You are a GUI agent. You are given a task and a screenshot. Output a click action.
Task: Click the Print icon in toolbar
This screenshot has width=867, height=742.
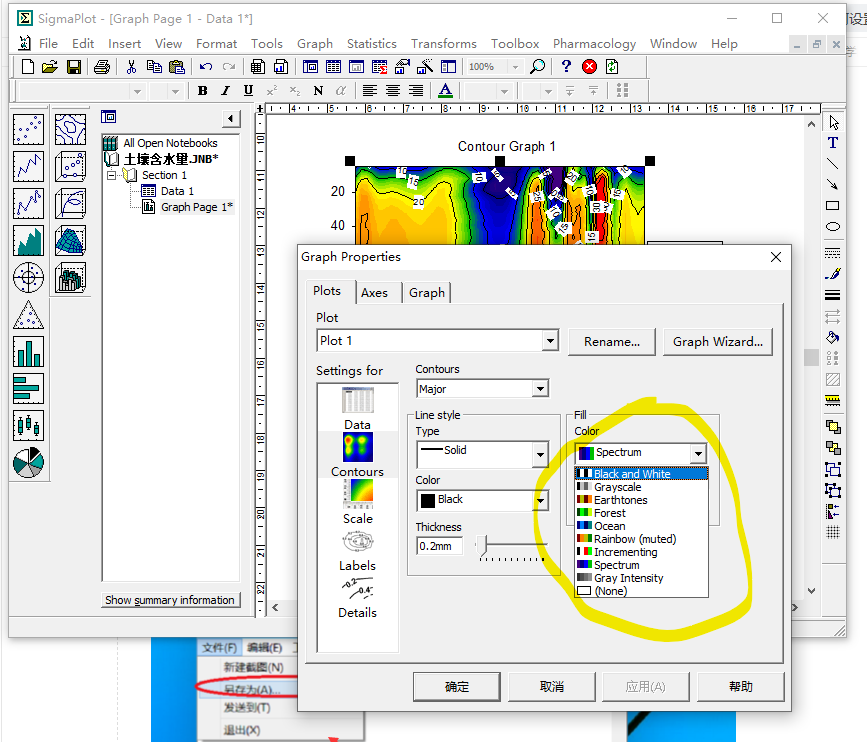[x=101, y=67]
